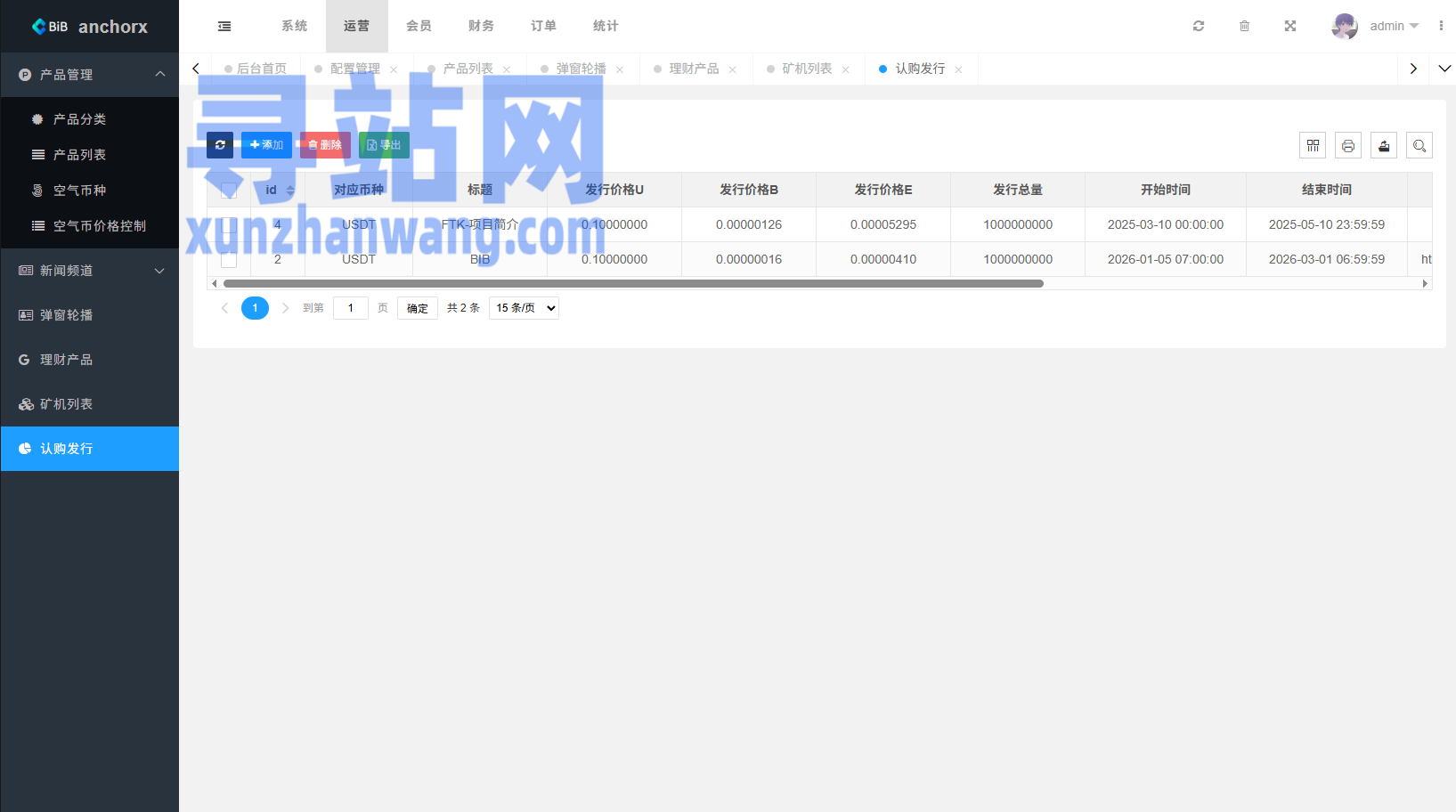
Task: Tick the select-all header checkbox
Action: click(x=229, y=191)
